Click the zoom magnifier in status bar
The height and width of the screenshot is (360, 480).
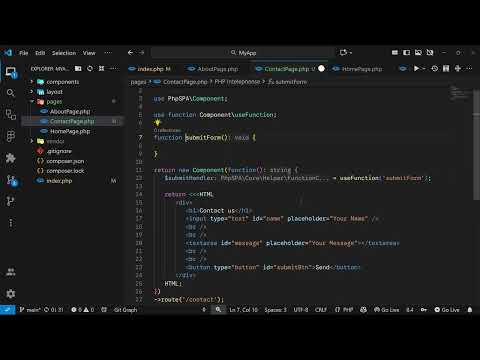[x=218, y=310]
